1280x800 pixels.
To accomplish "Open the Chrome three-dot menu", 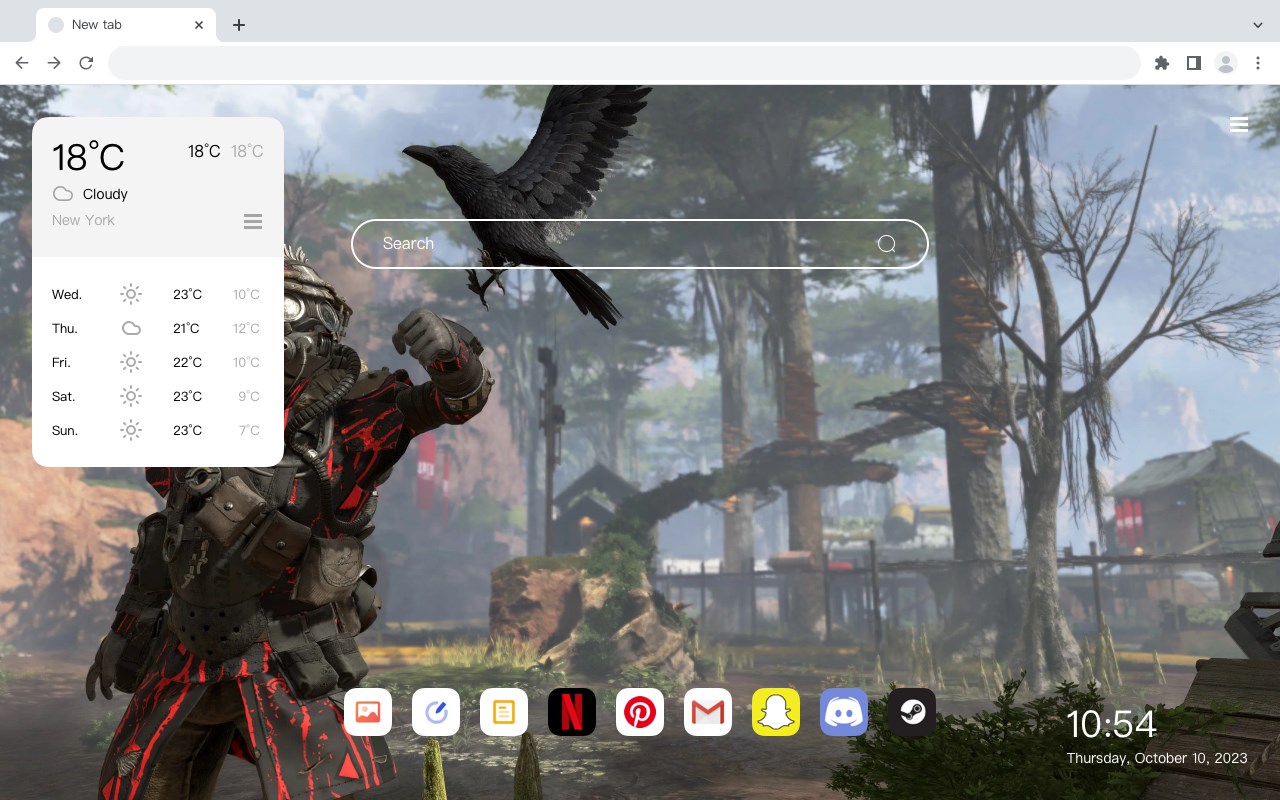I will click(1258, 63).
